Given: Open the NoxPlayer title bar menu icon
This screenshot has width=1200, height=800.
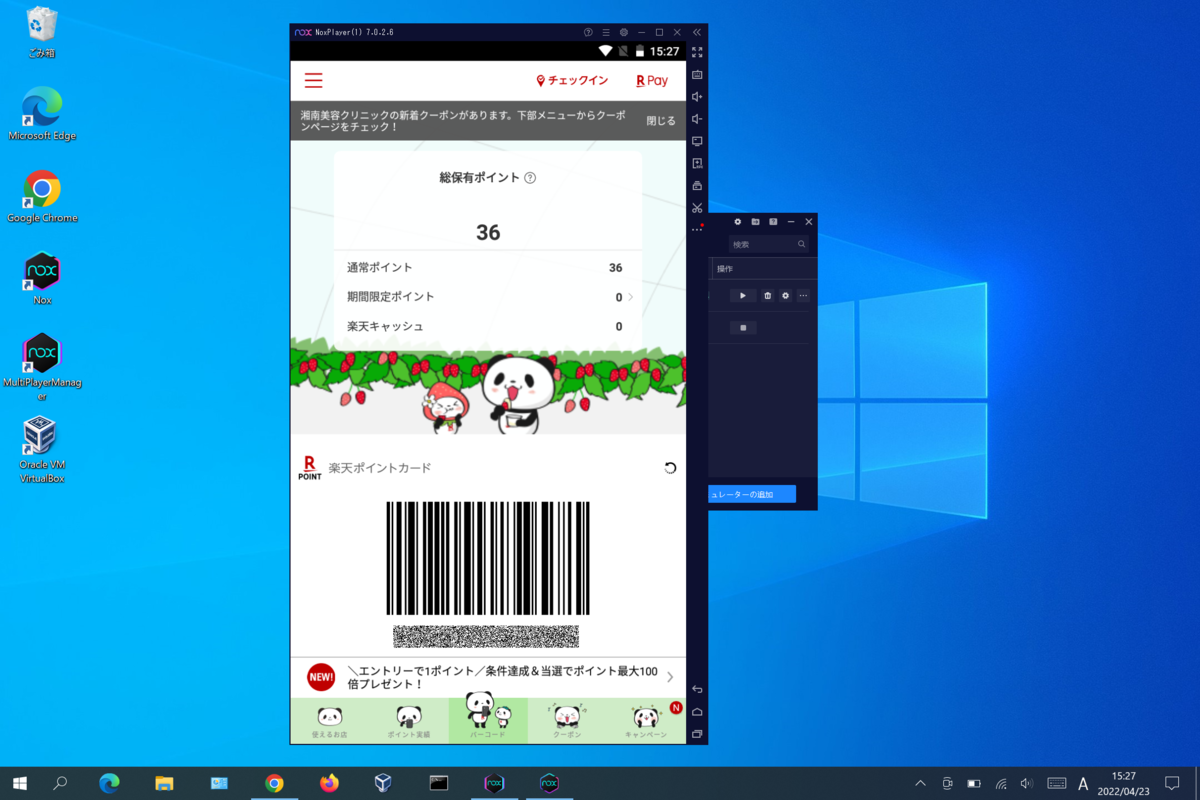Looking at the screenshot, I should tap(606, 32).
